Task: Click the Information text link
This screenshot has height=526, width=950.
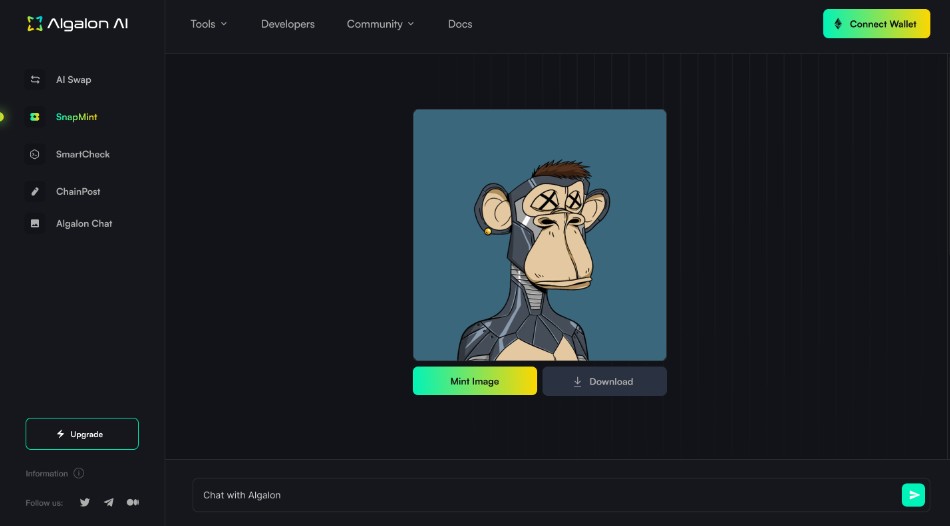Action: 47,473
